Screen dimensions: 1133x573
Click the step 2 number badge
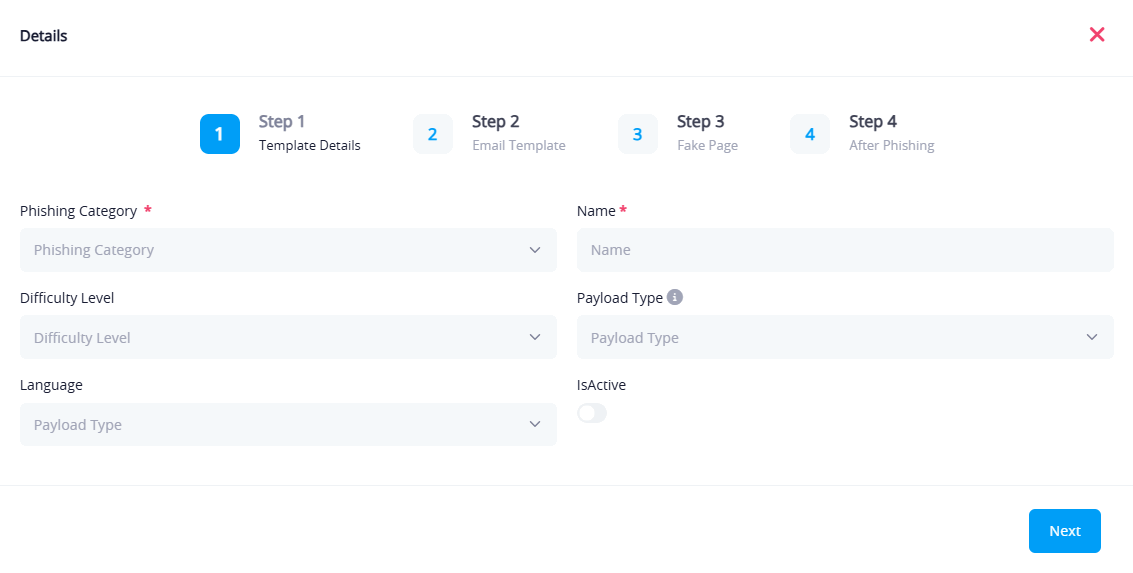[433, 134]
